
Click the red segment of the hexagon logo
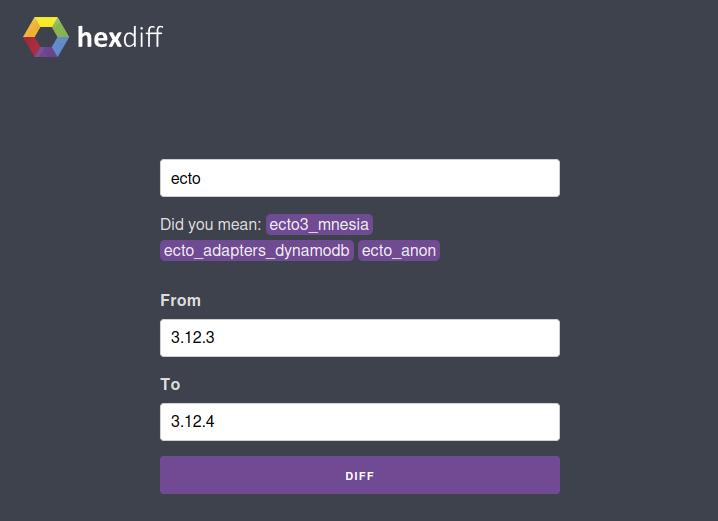click(x=31, y=46)
